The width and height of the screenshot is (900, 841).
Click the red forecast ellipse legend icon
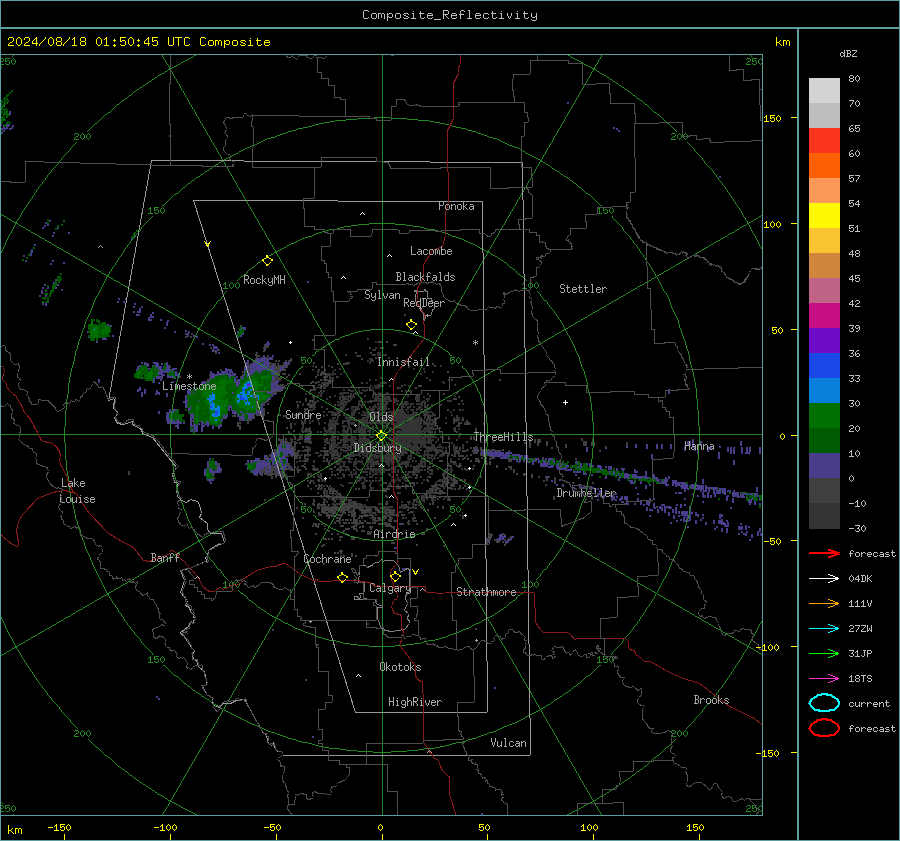824,728
